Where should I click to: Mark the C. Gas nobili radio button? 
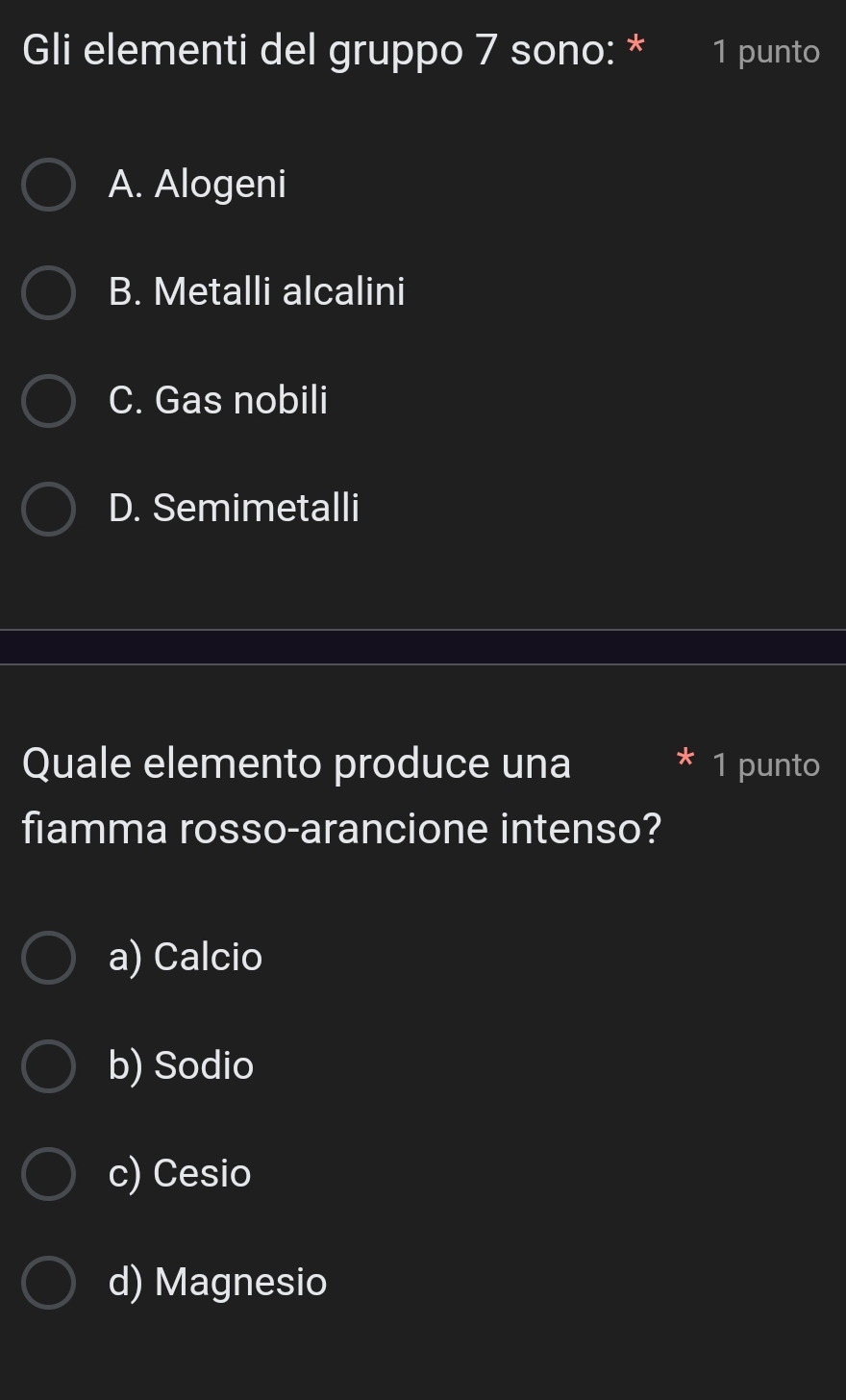[x=48, y=401]
